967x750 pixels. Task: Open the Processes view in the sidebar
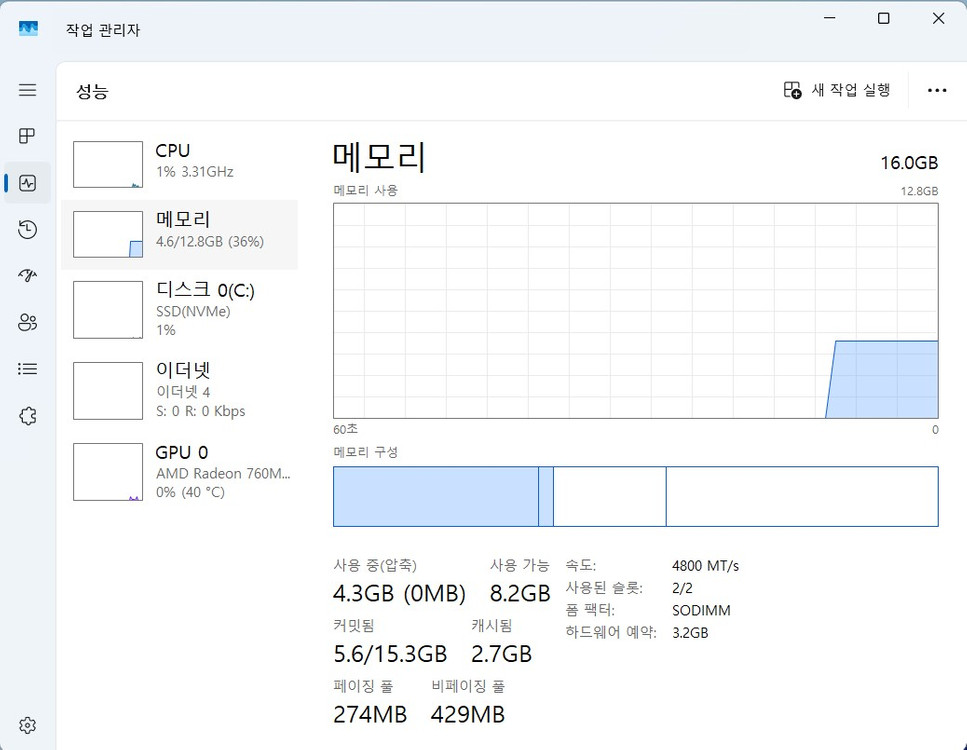click(x=27, y=136)
